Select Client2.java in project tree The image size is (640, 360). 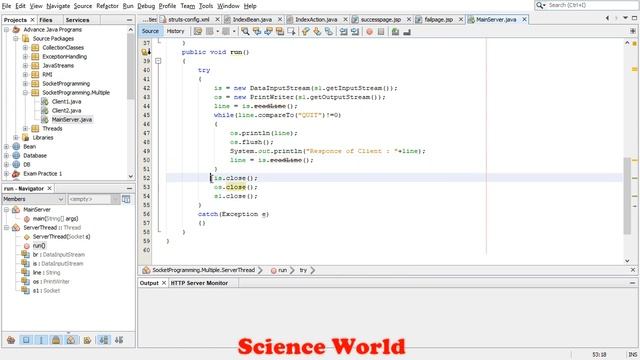click(x=66, y=110)
